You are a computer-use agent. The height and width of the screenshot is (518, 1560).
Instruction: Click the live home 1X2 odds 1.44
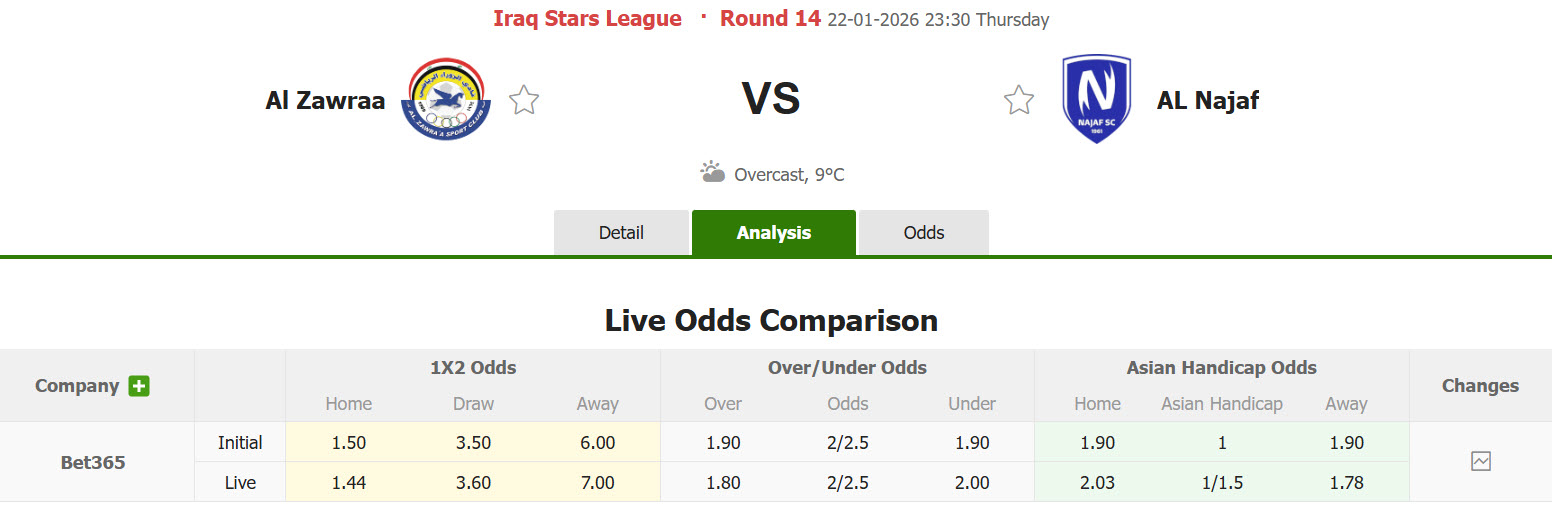(x=348, y=483)
